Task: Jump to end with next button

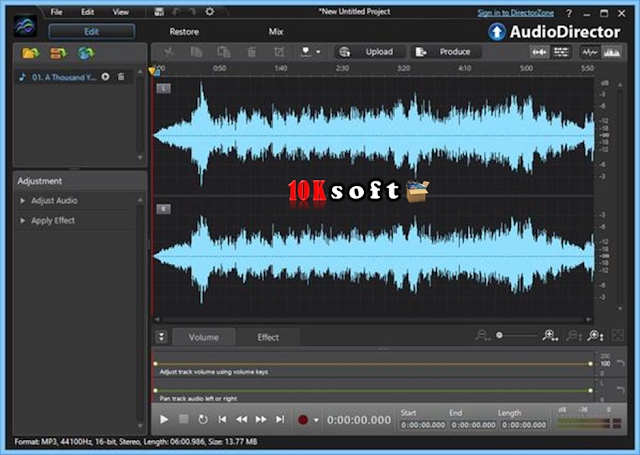Action: (280, 419)
